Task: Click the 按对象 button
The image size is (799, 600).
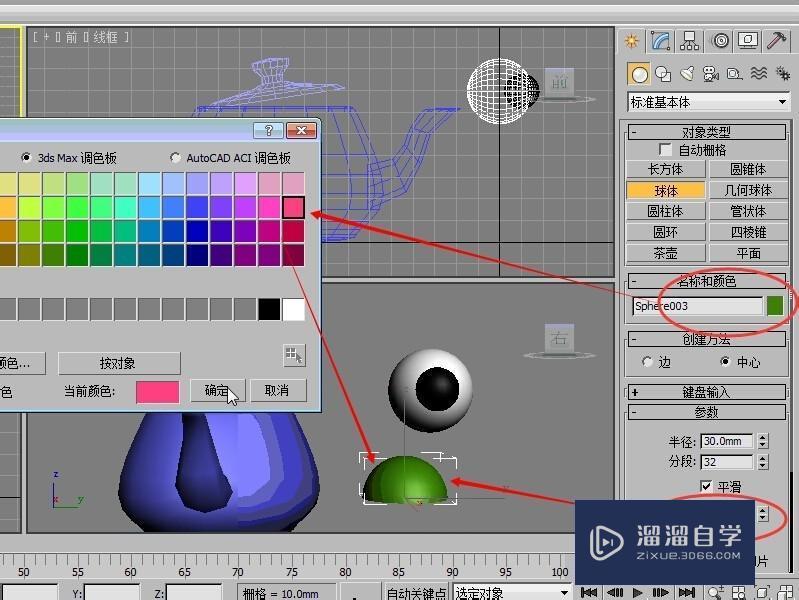Action: click(119, 363)
